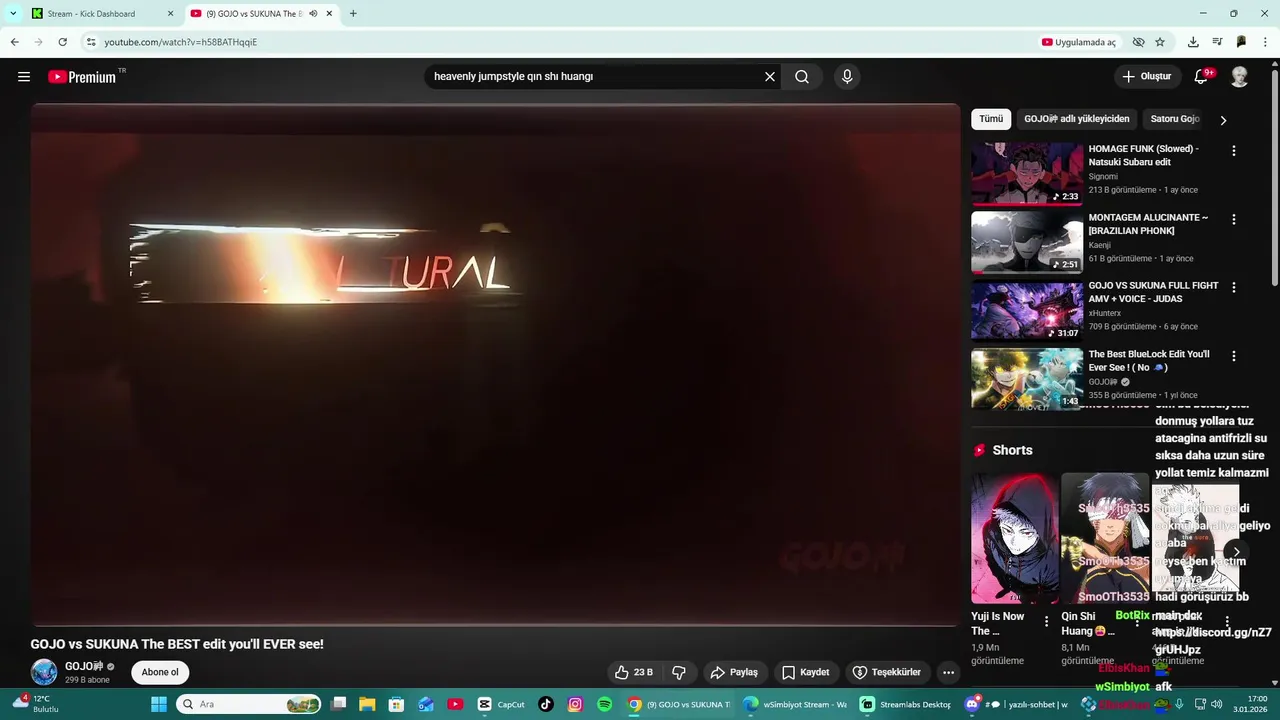Open YouTube notifications bell
This screenshot has height=720, width=1280.
click(x=1202, y=77)
